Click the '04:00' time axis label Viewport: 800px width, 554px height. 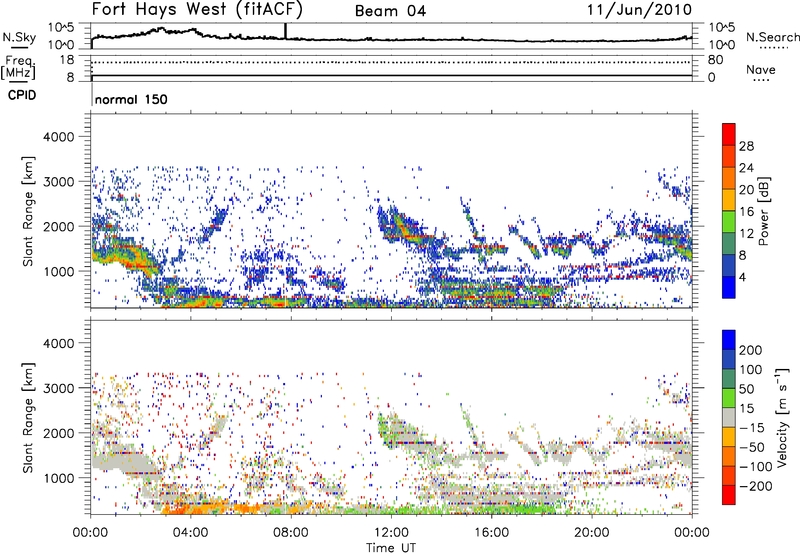tap(190, 533)
